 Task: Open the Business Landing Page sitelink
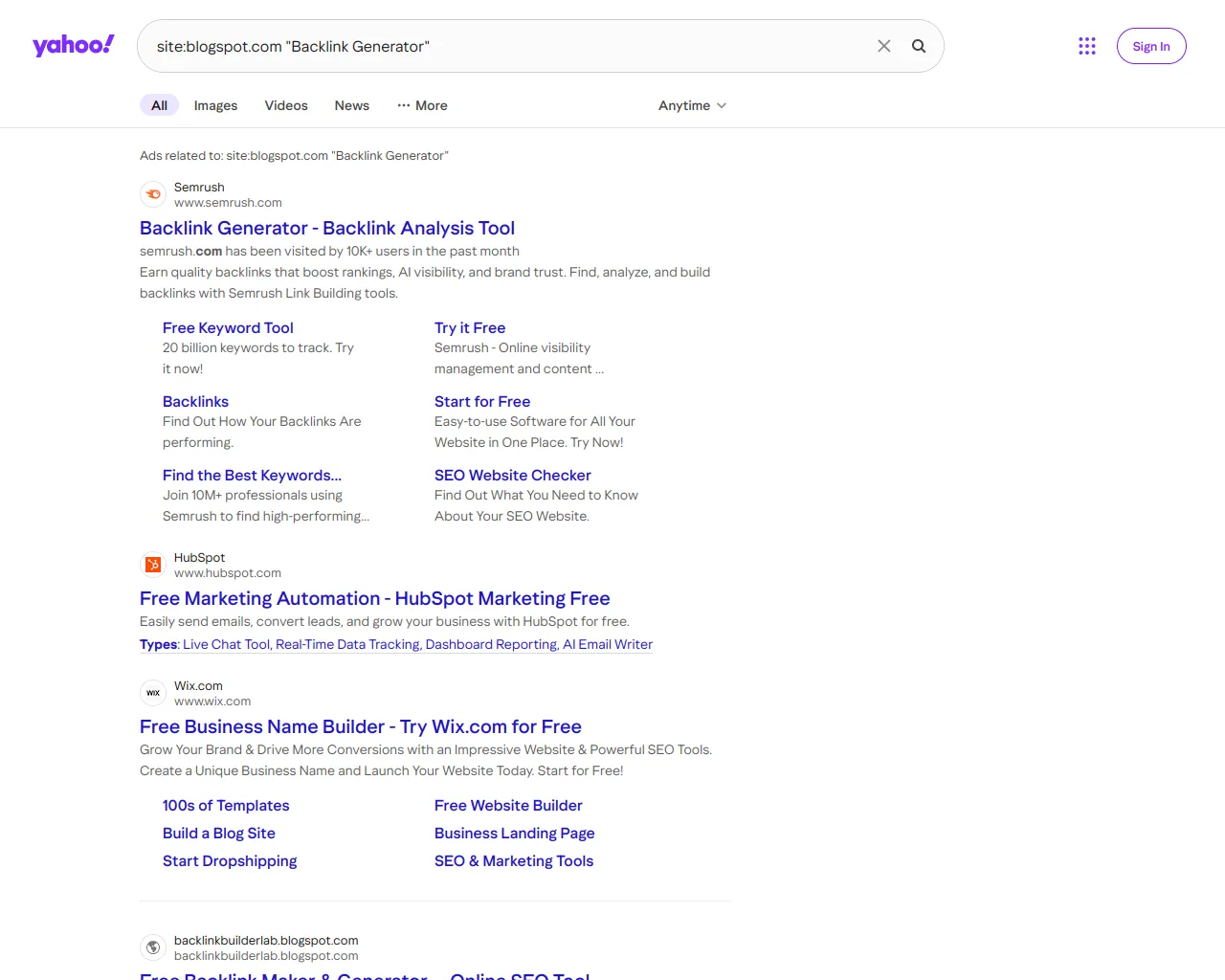[x=515, y=833]
